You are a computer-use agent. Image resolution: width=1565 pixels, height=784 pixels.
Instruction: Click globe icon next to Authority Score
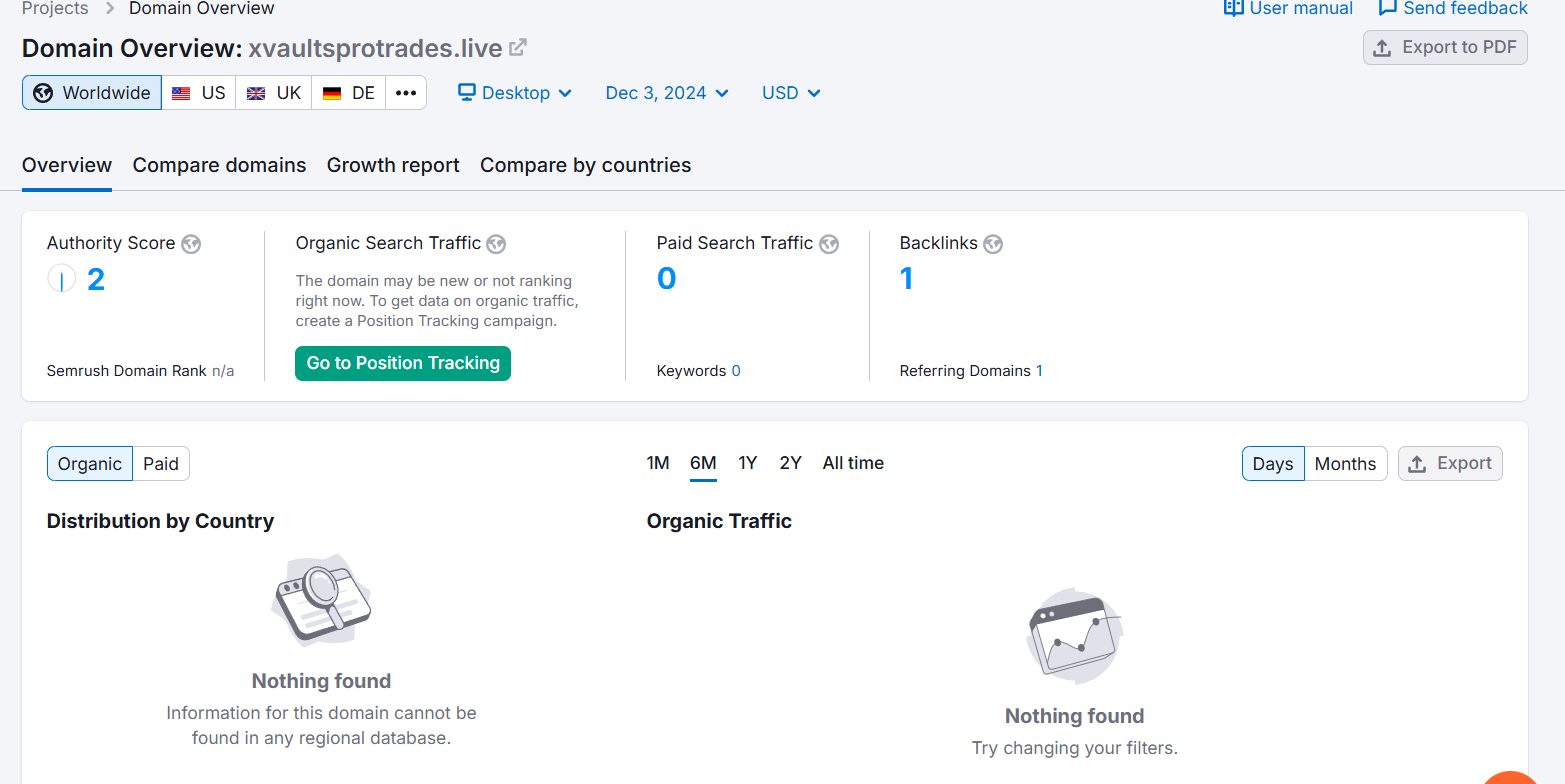(x=191, y=244)
